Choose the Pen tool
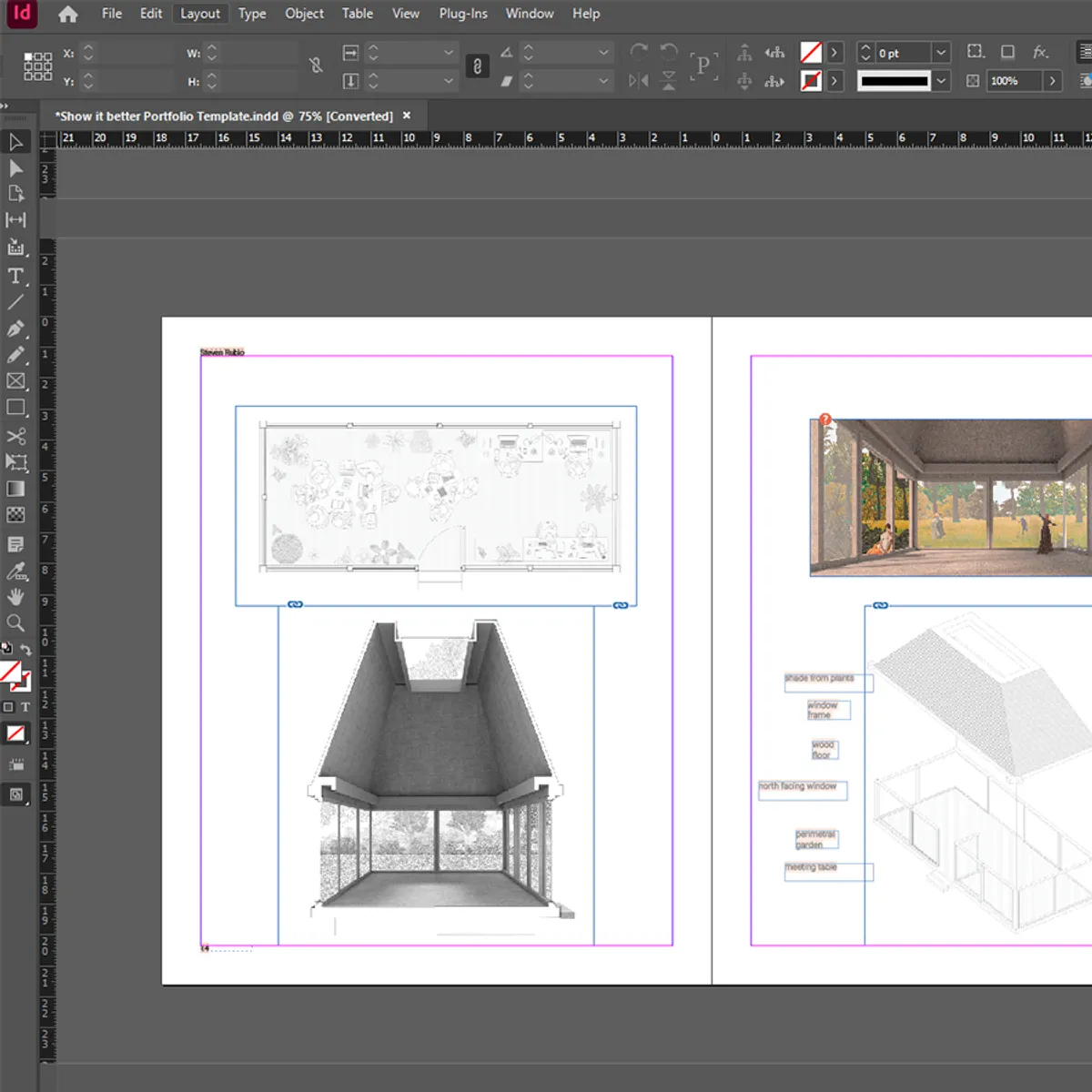 [x=15, y=329]
